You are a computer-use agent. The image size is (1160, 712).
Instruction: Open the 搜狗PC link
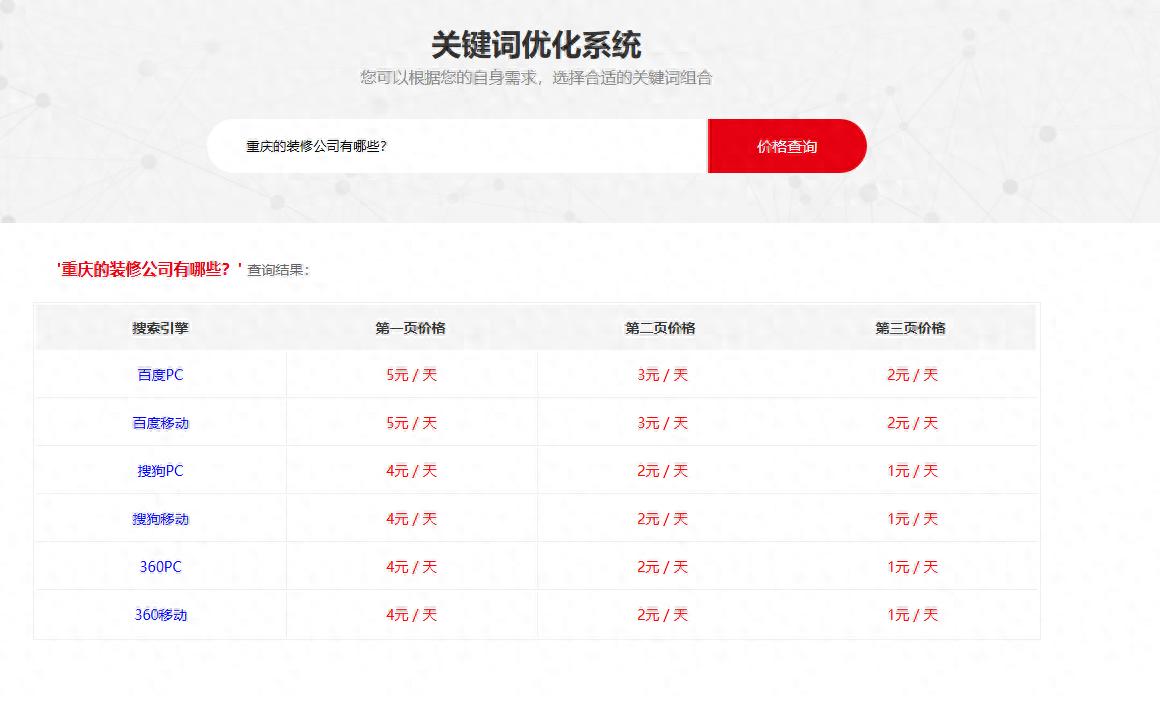click(x=160, y=470)
